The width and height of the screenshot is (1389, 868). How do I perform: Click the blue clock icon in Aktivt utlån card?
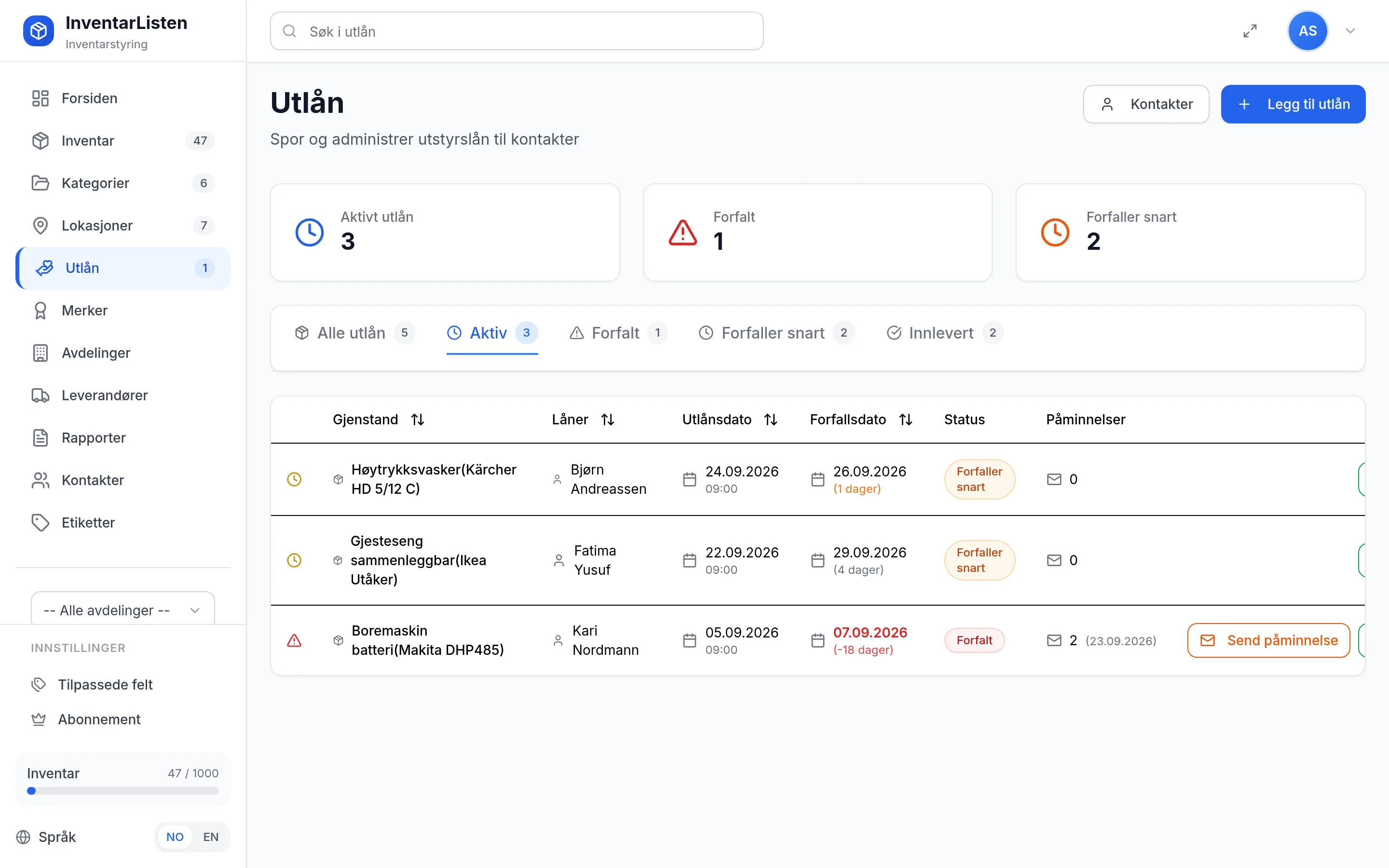click(309, 232)
